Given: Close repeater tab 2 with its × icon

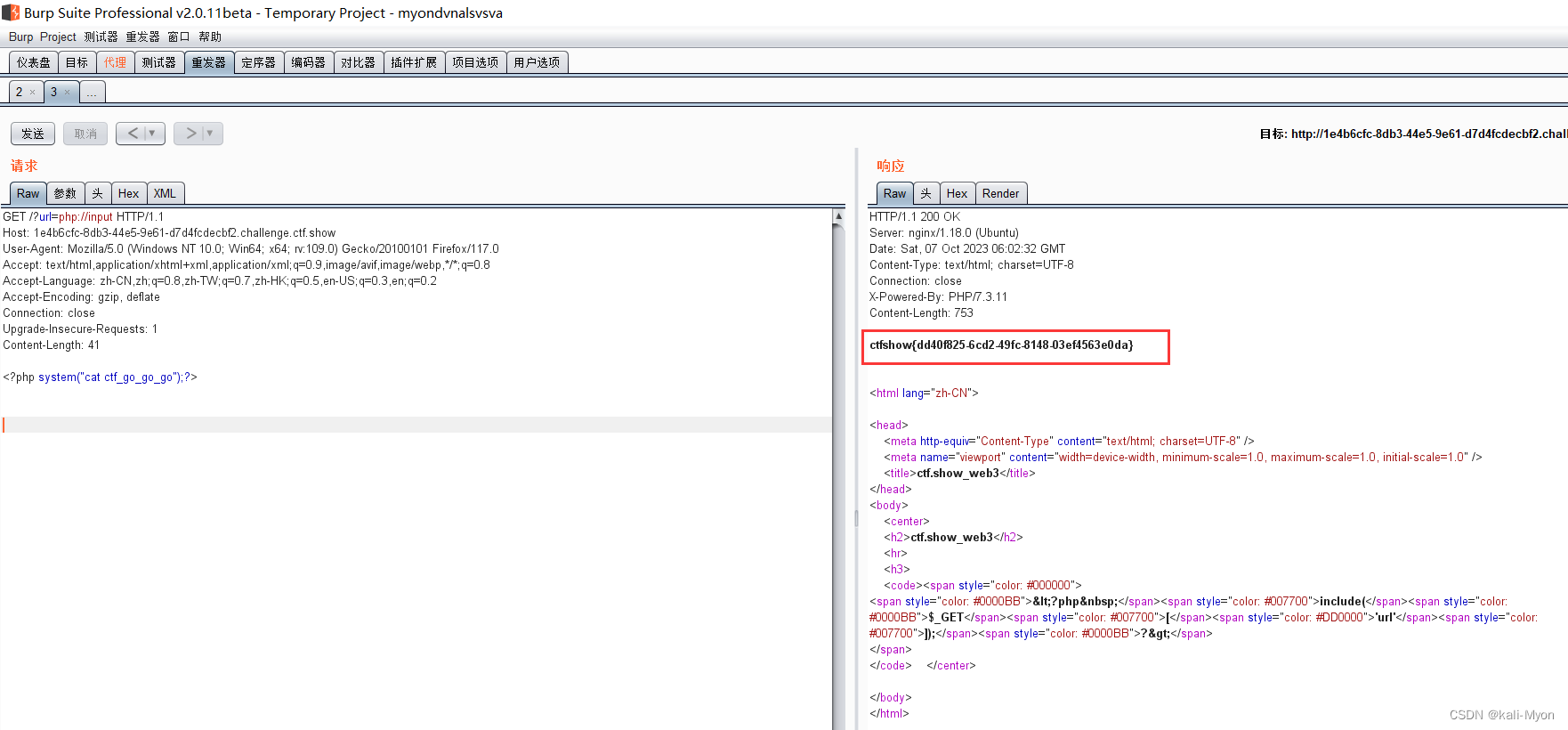Looking at the screenshot, I should point(33,93).
